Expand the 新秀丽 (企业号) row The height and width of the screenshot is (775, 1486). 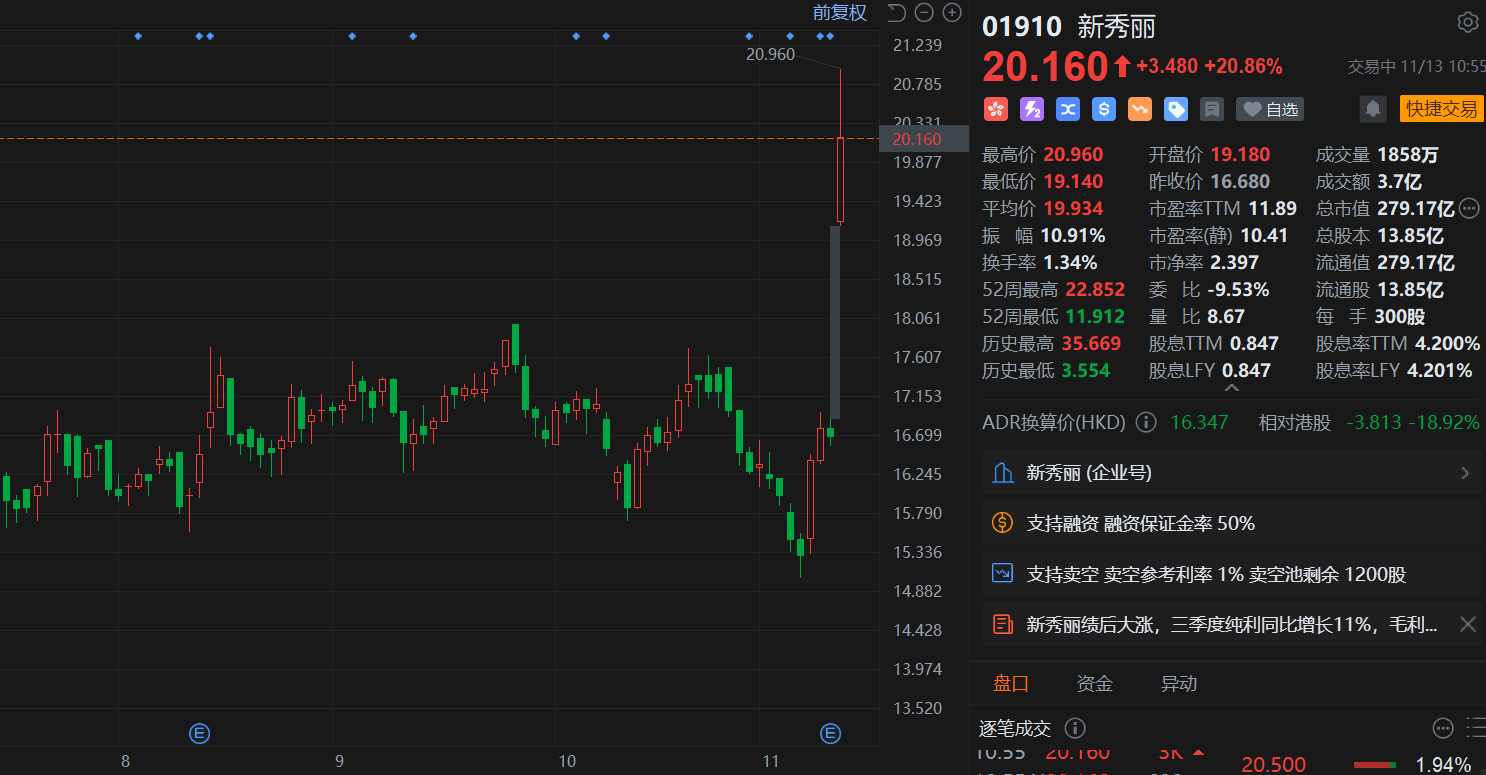point(1230,472)
